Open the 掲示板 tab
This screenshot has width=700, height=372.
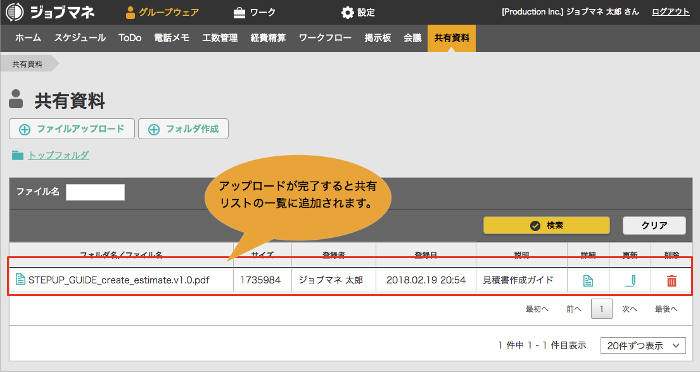(x=378, y=38)
